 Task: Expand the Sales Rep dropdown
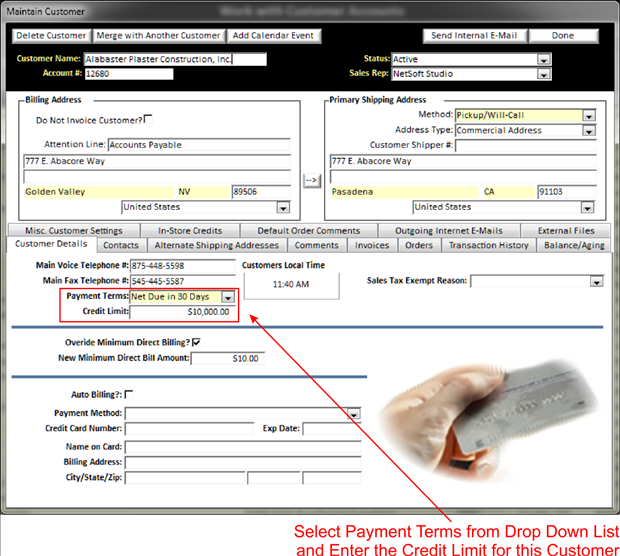click(543, 73)
